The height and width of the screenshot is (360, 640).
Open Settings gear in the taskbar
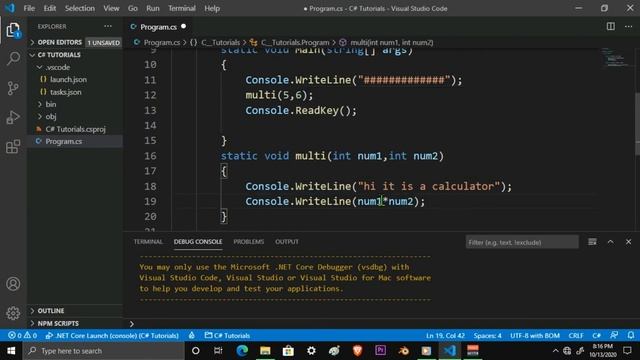click(x=311, y=351)
